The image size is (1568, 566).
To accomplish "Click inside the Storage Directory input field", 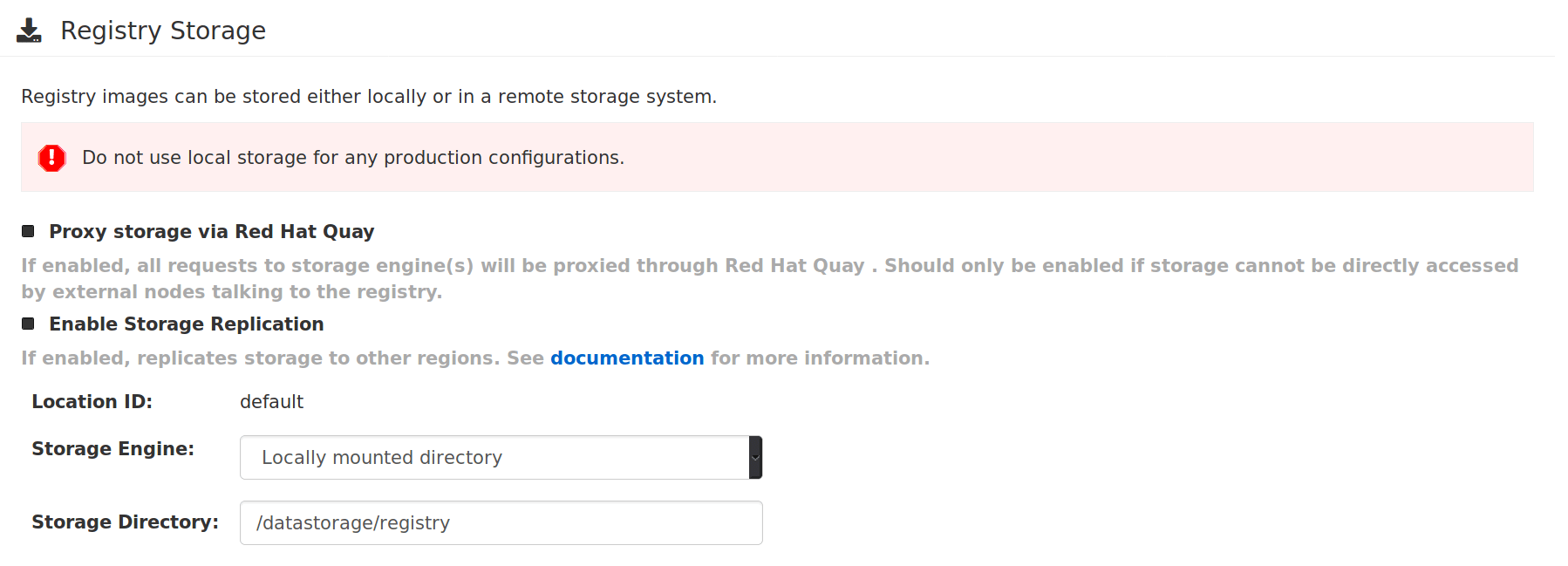I will (x=500, y=522).
